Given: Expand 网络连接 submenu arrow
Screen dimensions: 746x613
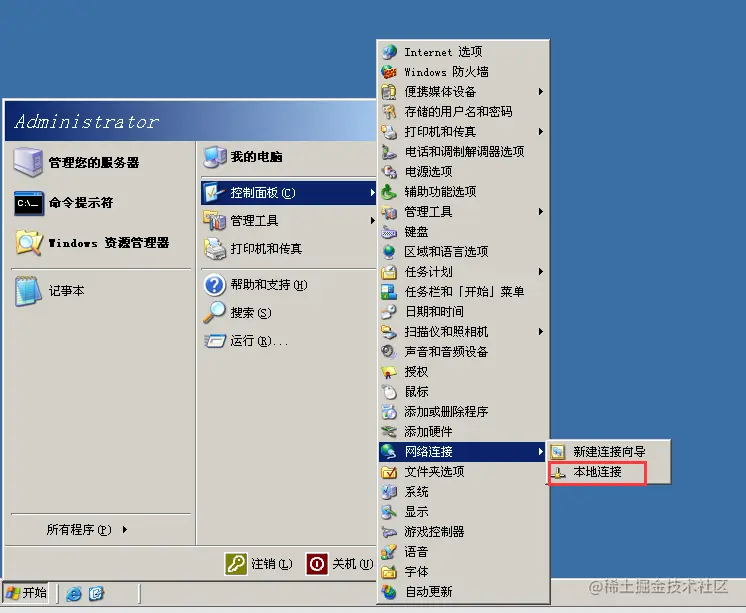Looking at the screenshot, I should pyautogui.click(x=540, y=451).
